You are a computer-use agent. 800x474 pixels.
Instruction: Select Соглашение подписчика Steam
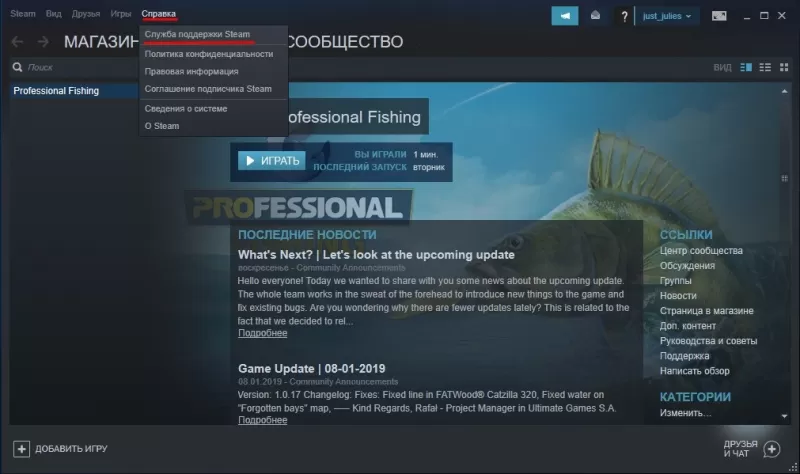click(208, 89)
